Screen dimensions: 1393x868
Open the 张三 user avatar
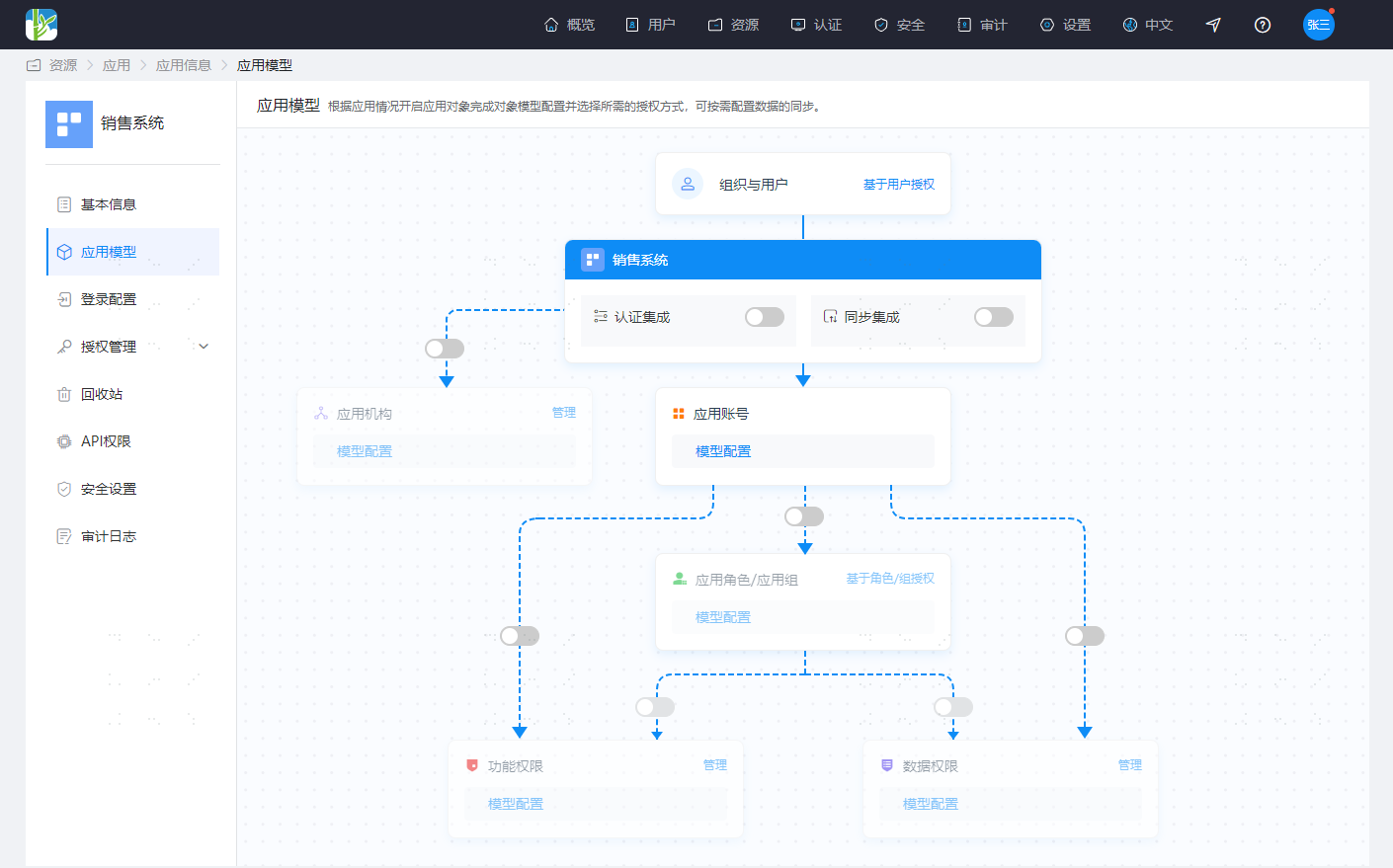(x=1319, y=25)
